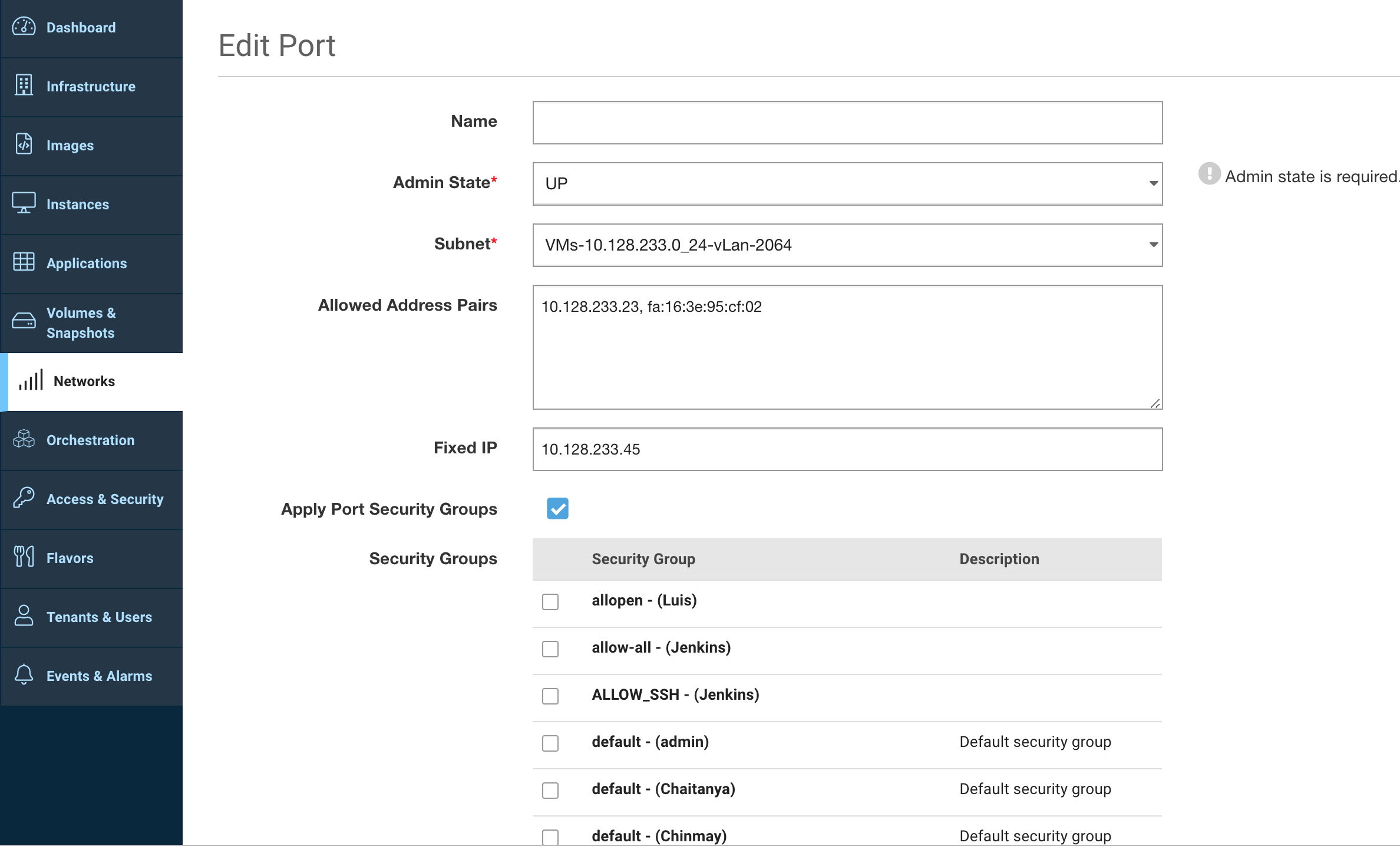
Task: Click the Tenants & Users person icon
Action: tap(24, 615)
